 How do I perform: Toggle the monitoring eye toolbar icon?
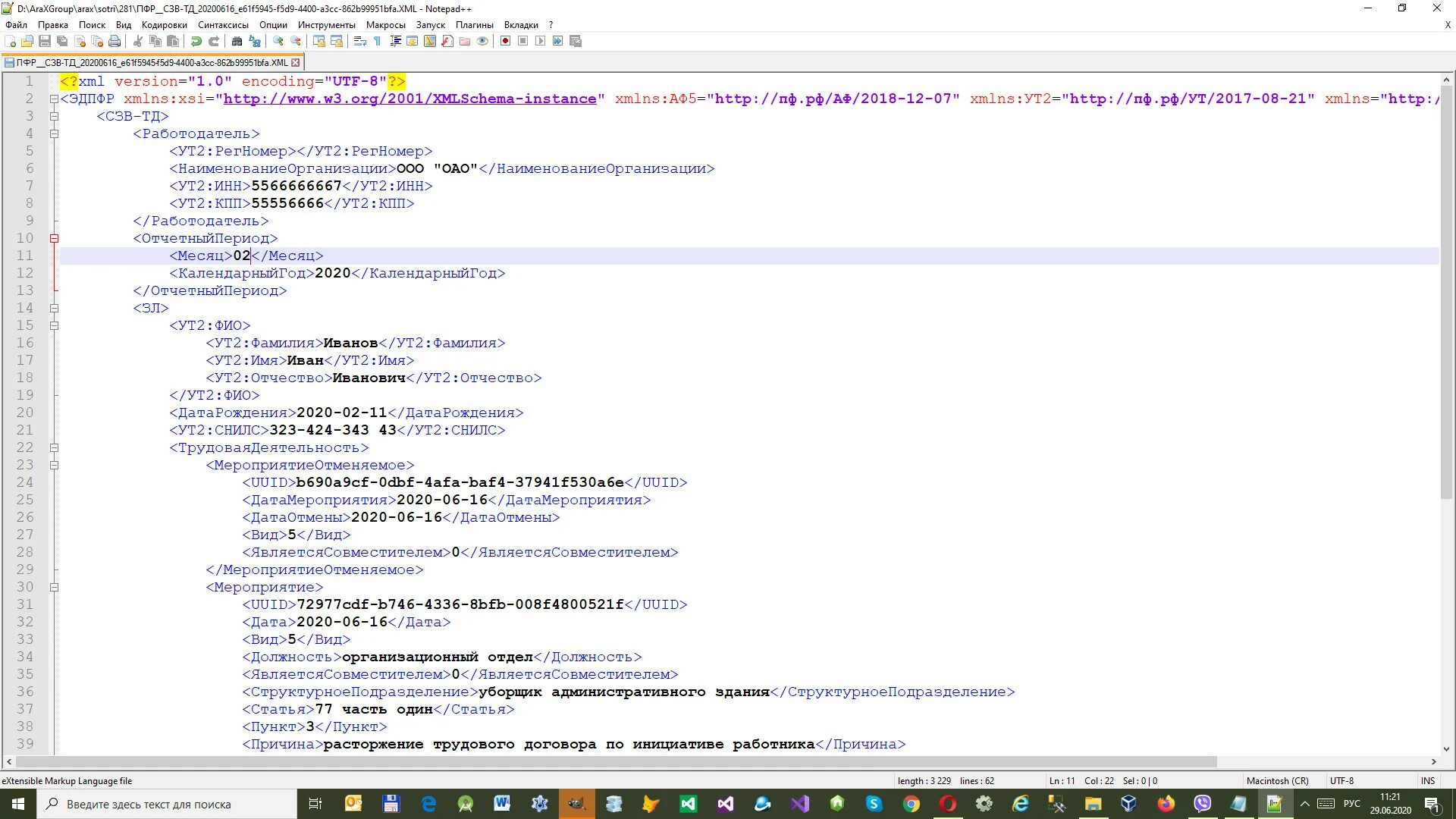[x=482, y=41]
